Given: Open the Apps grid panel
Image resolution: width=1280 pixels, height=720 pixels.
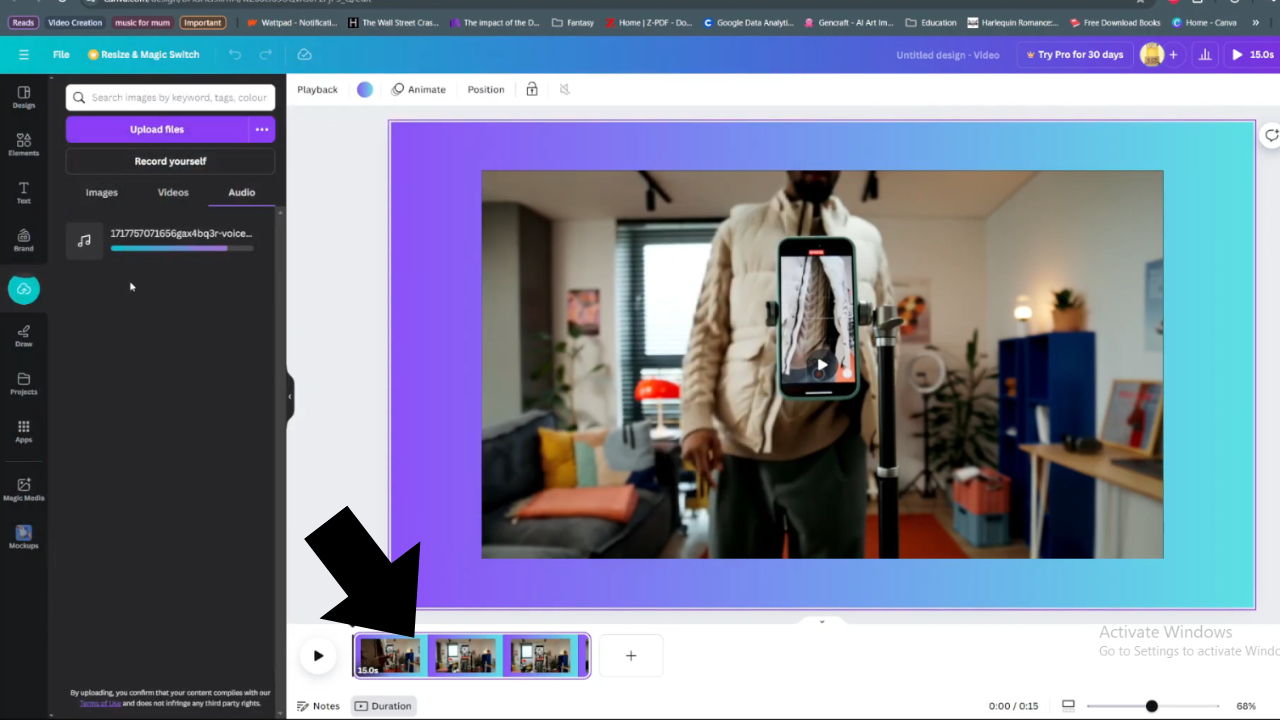Looking at the screenshot, I should coord(24,432).
